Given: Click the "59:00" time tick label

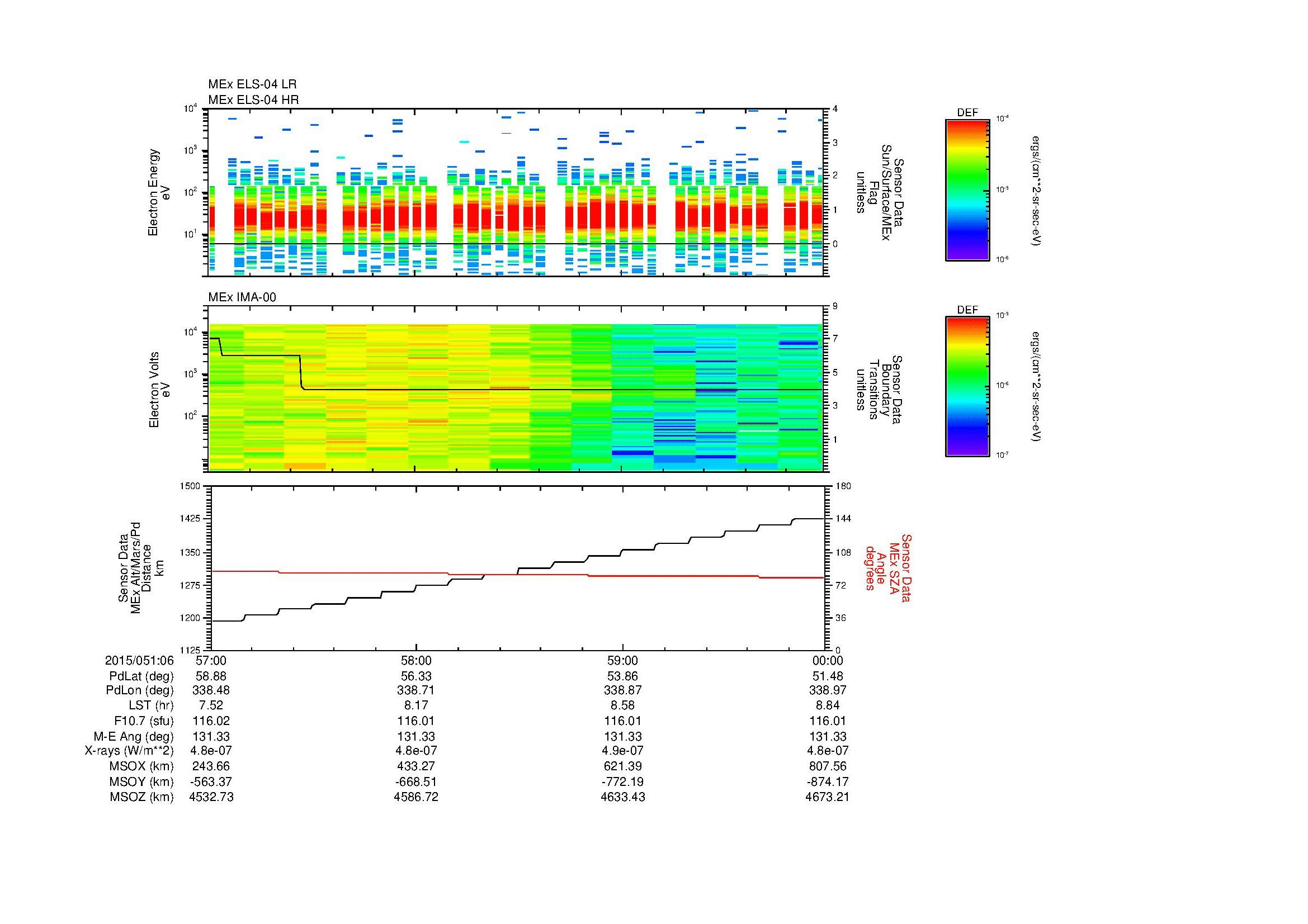Looking at the screenshot, I should point(622,660).
